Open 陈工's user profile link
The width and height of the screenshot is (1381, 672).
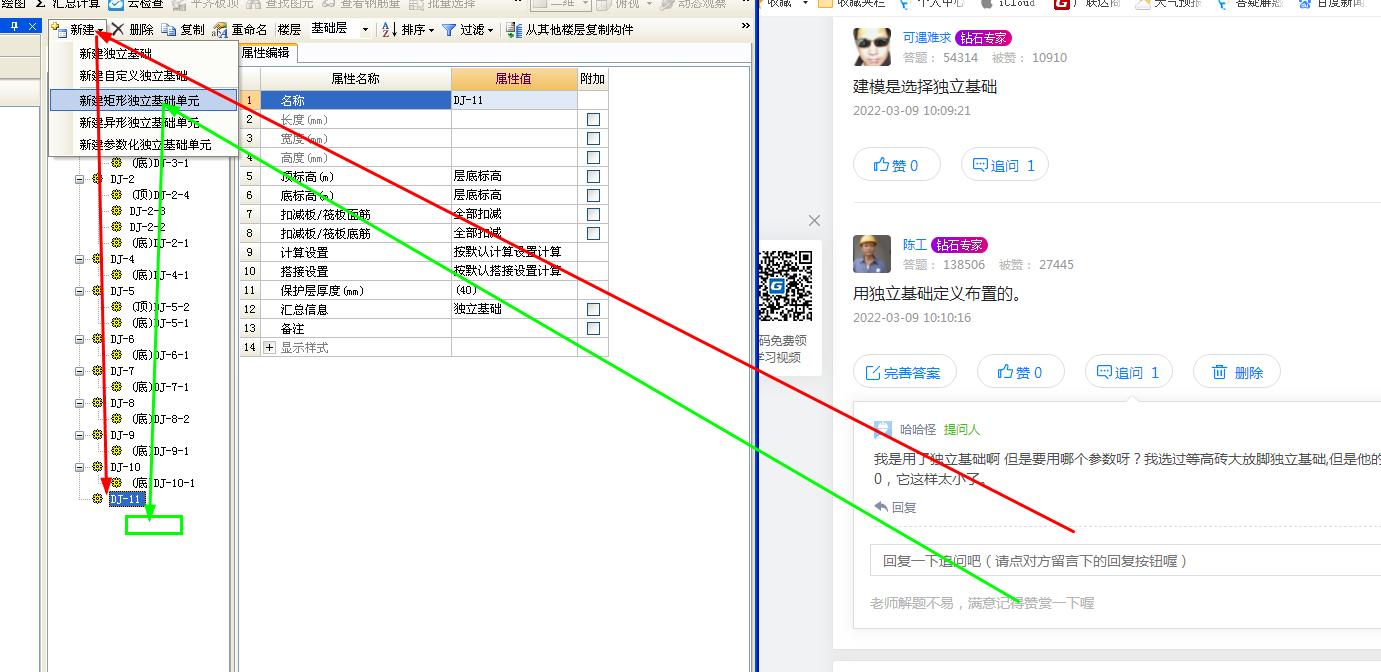914,245
